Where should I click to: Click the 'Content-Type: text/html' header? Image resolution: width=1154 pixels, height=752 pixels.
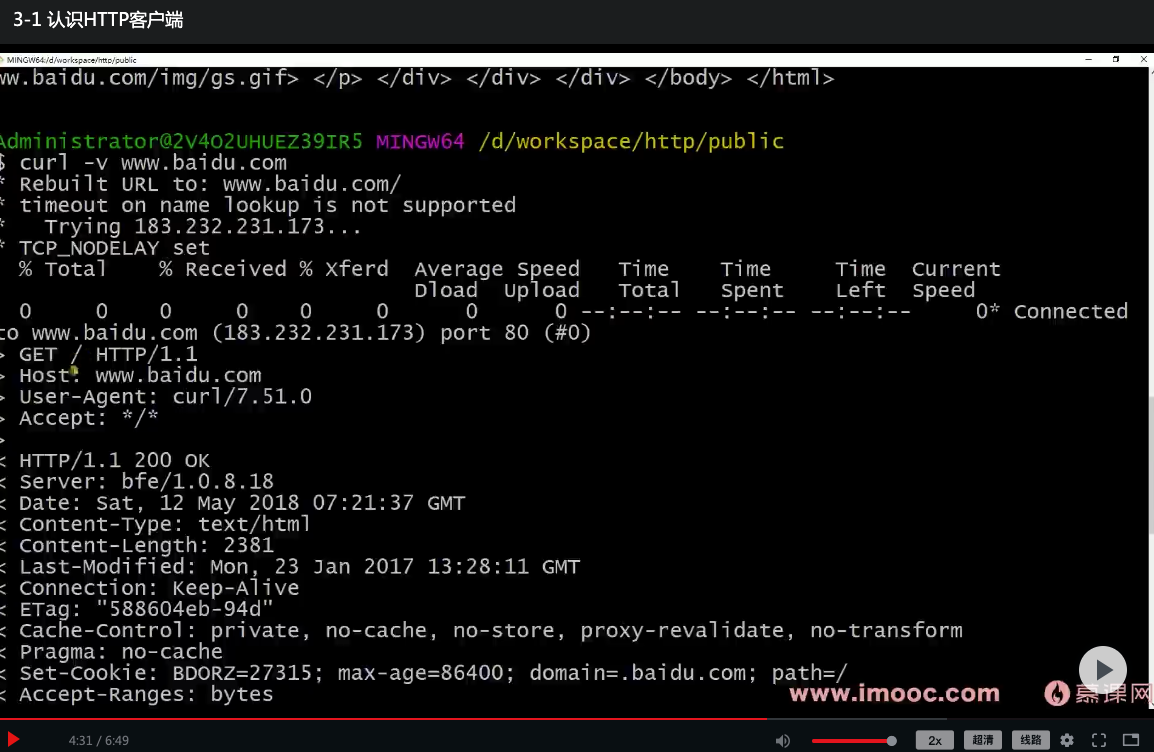pos(165,525)
